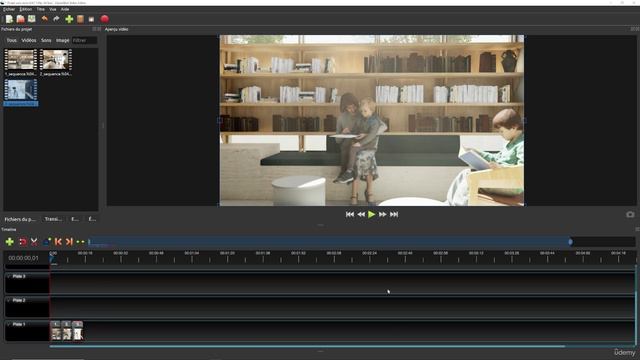Add a new track to the timeline
Image resolution: width=640 pixels, height=360 pixels.
[9, 242]
